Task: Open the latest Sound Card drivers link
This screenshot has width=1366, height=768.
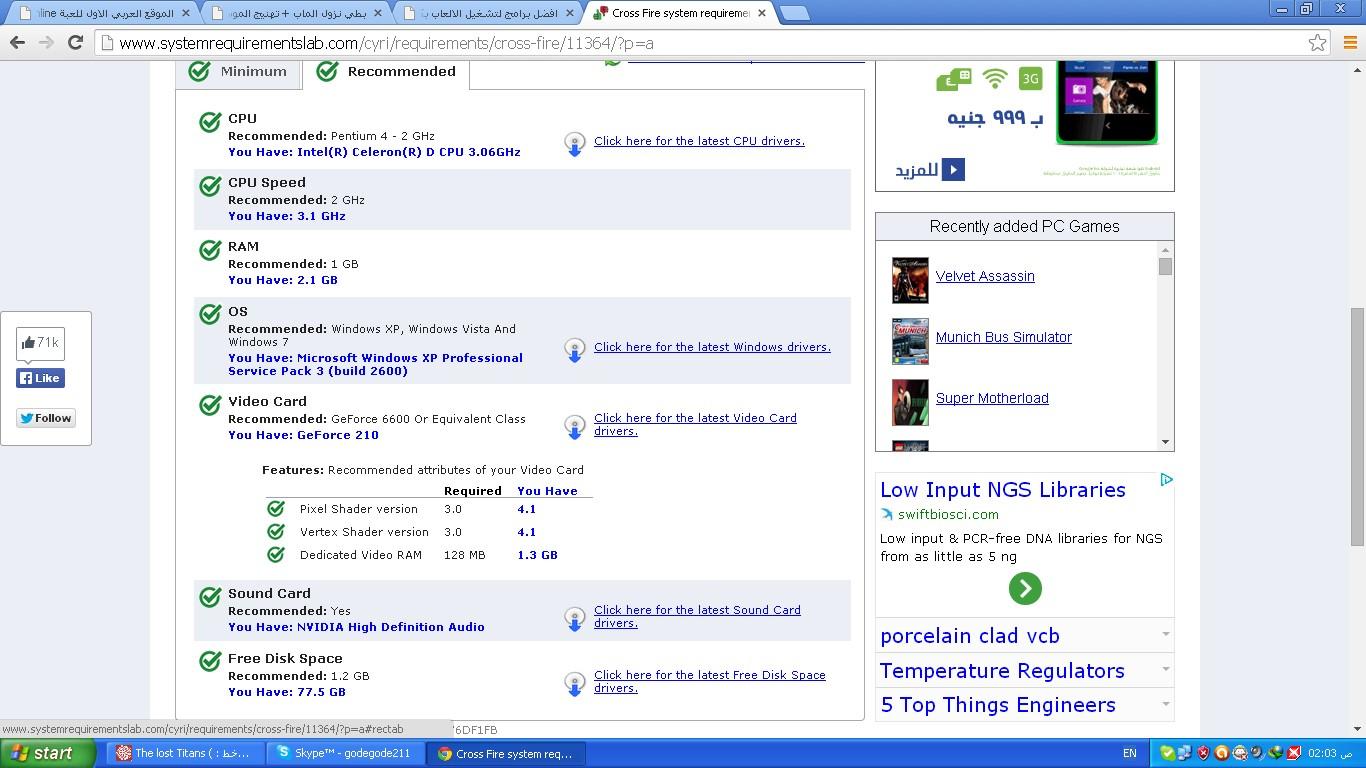Action: tap(697, 616)
